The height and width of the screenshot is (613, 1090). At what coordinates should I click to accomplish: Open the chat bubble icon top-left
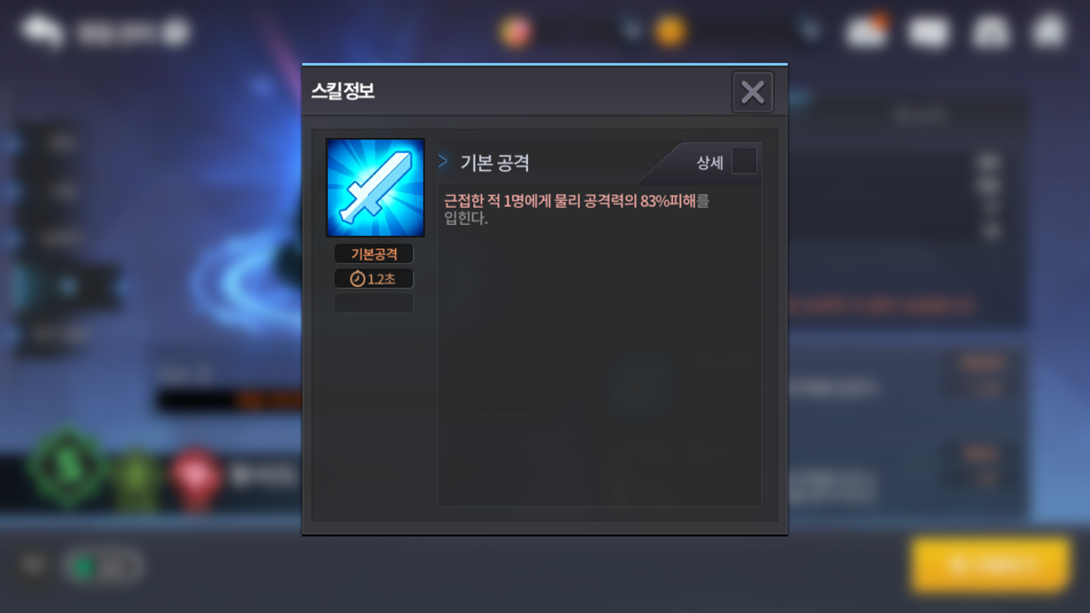(42, 31)
